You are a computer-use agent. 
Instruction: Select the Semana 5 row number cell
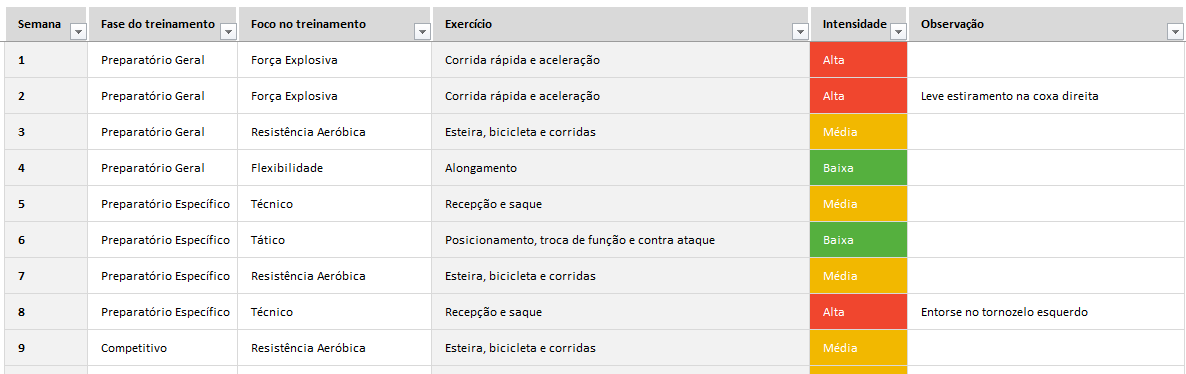point(46,204)
